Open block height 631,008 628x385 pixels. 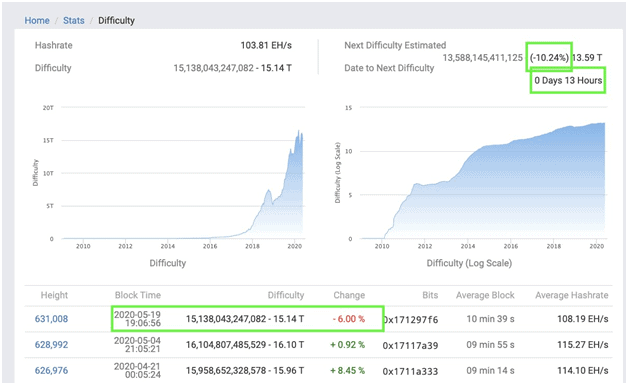tap(51, 319)
